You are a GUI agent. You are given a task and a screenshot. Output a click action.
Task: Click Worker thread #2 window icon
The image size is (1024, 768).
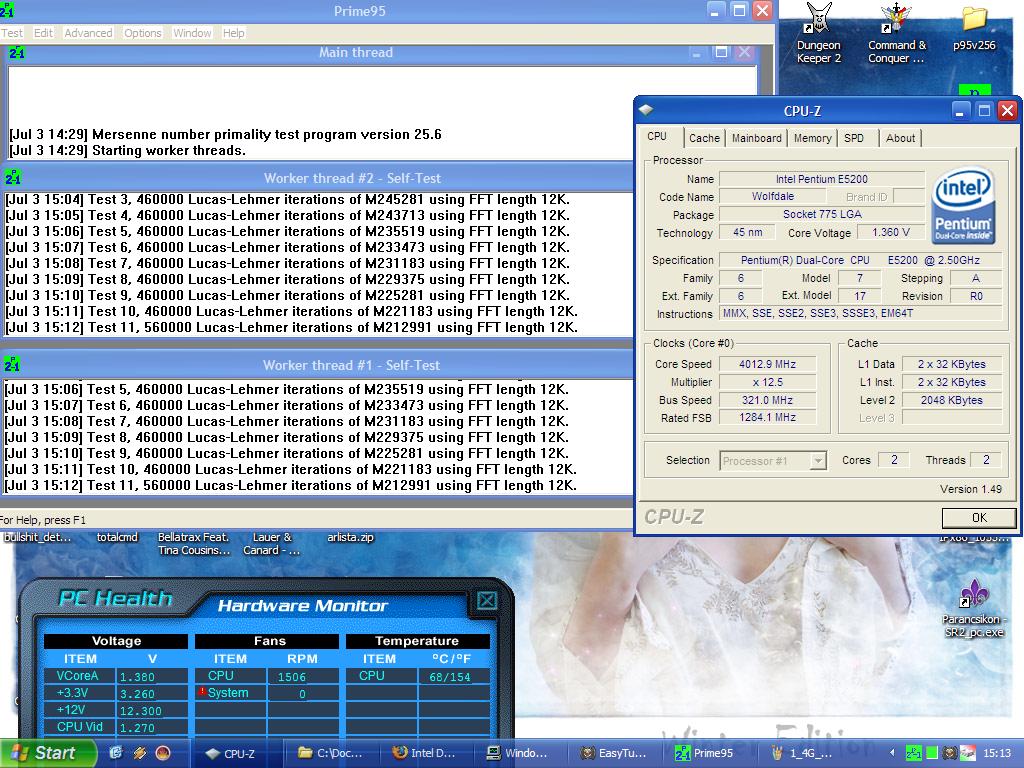pyautogui.click(x=13, y=177)
